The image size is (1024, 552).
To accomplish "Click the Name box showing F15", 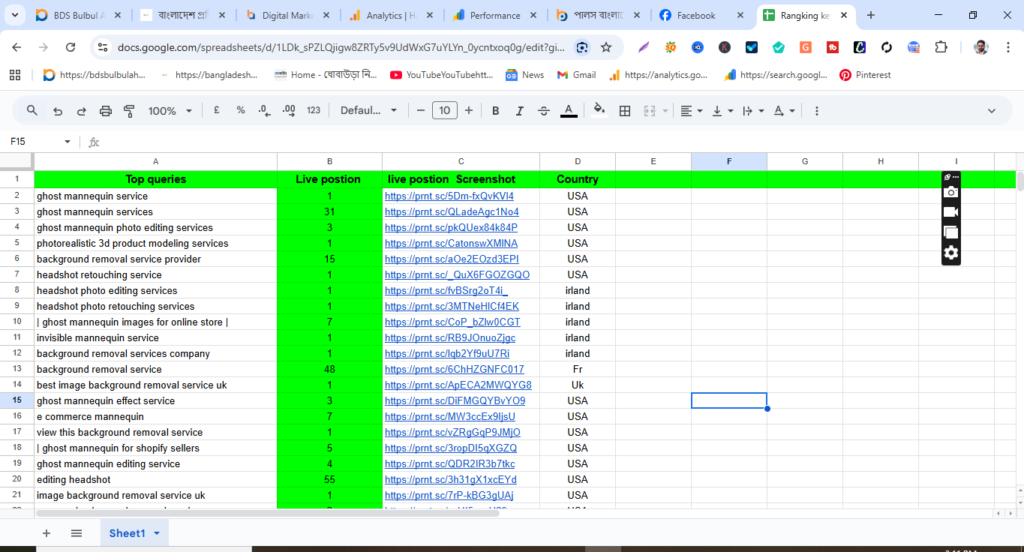I will point(33,142).
